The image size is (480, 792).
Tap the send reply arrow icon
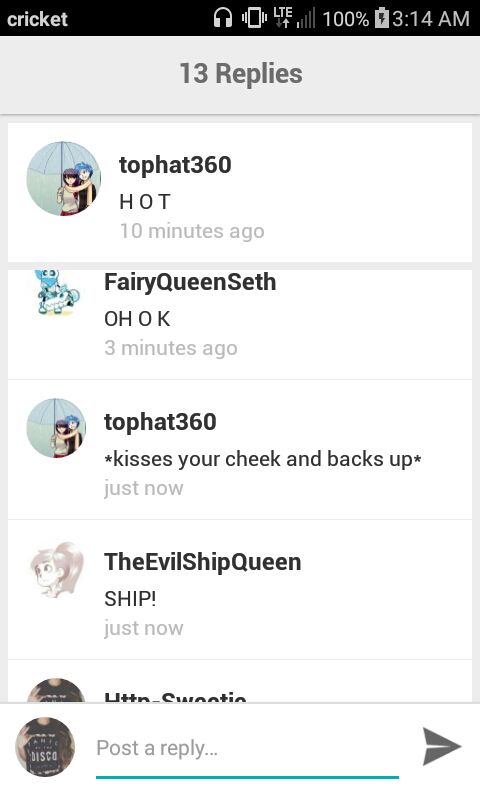tap(442, 747)
